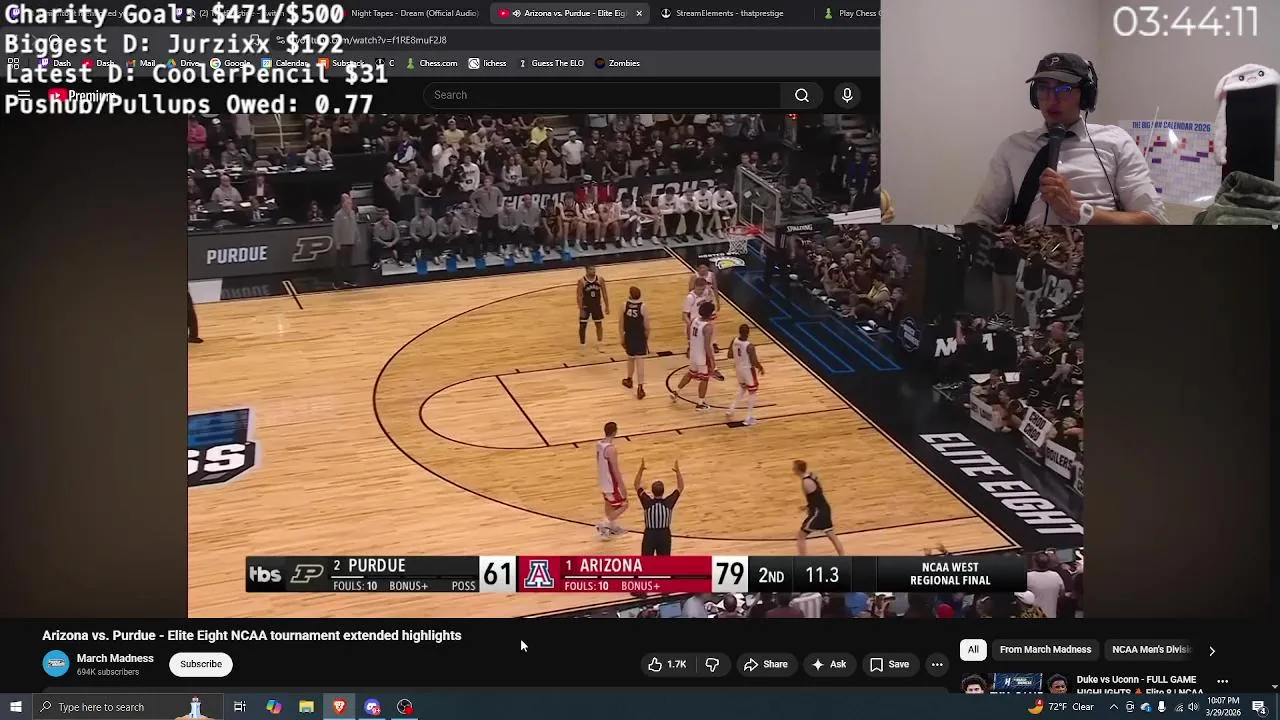This screenshot has width=1280, height=720.
Task: Launch Copilot from the taskbar
Action: [273, 707]
